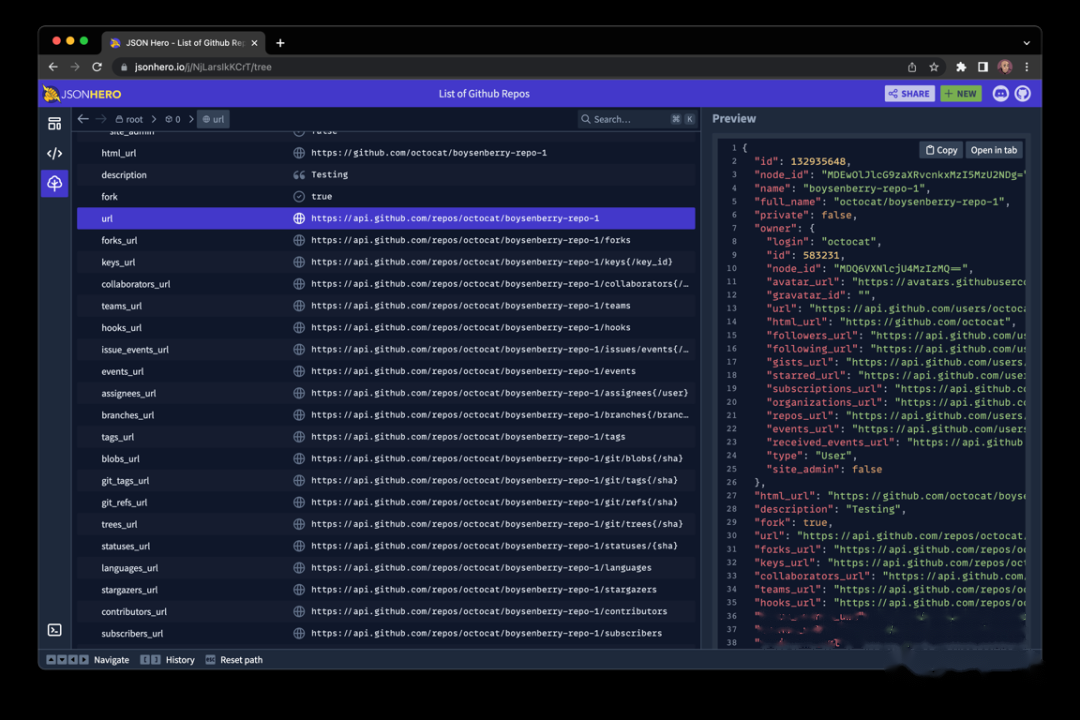Select the teams_url row

[x=386, y=306]
